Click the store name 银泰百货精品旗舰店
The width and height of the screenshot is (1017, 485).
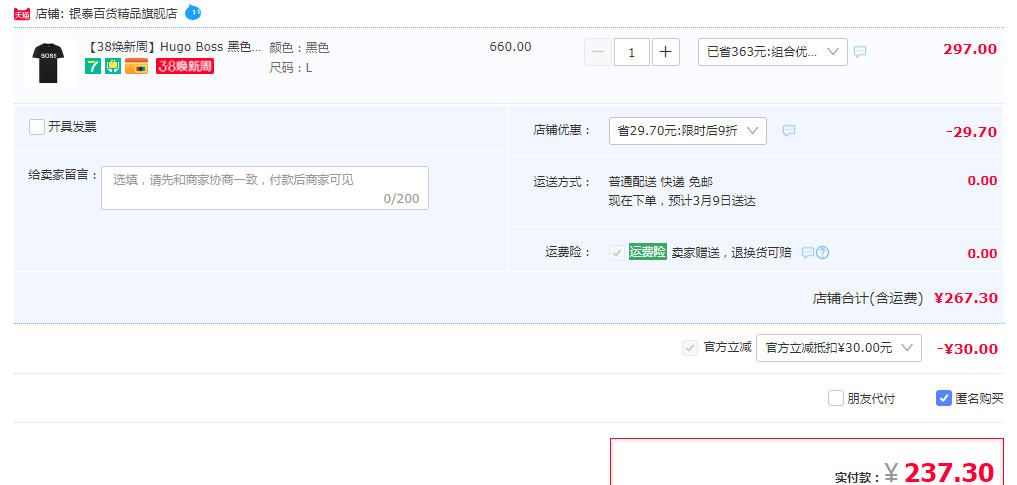123,14
